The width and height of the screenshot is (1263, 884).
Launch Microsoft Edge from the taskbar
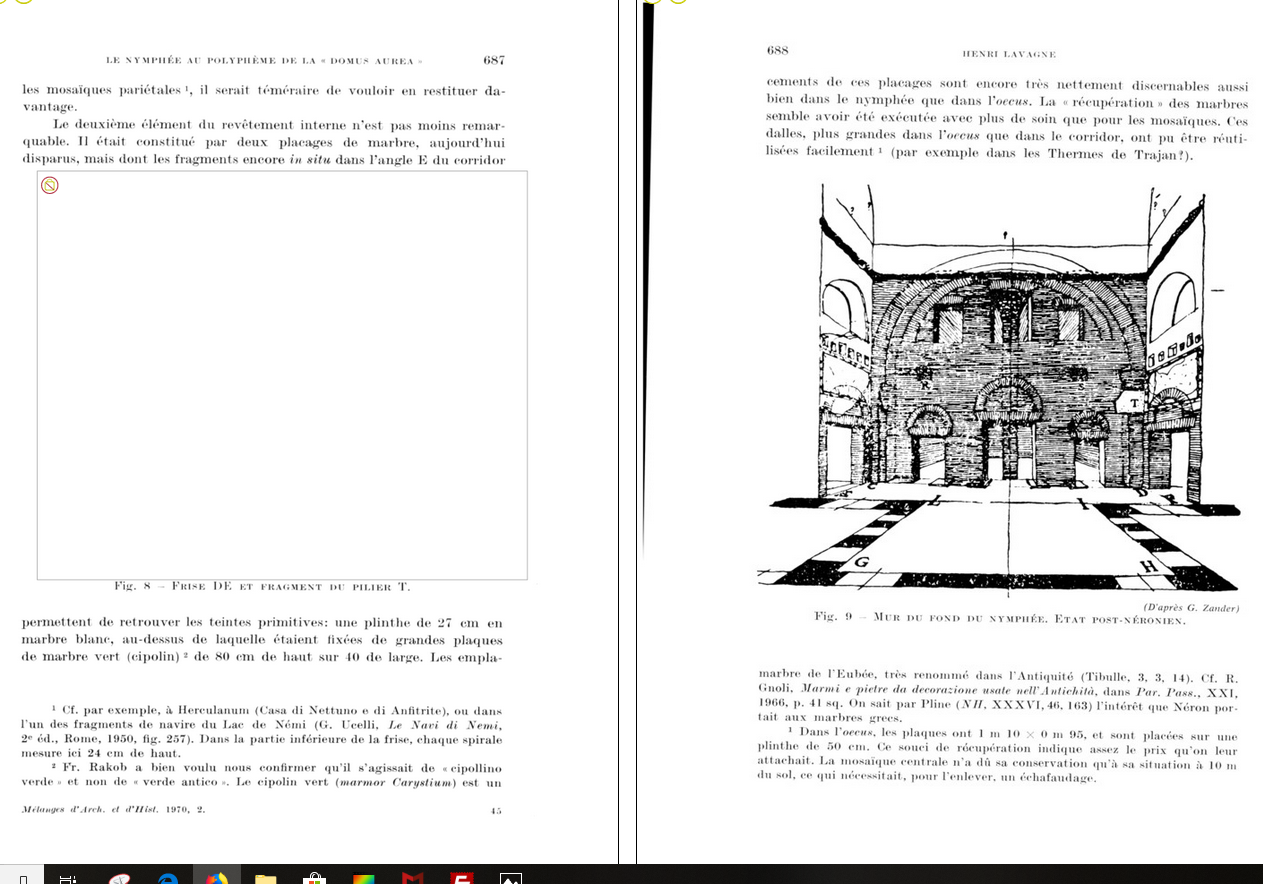pos(168,878)
